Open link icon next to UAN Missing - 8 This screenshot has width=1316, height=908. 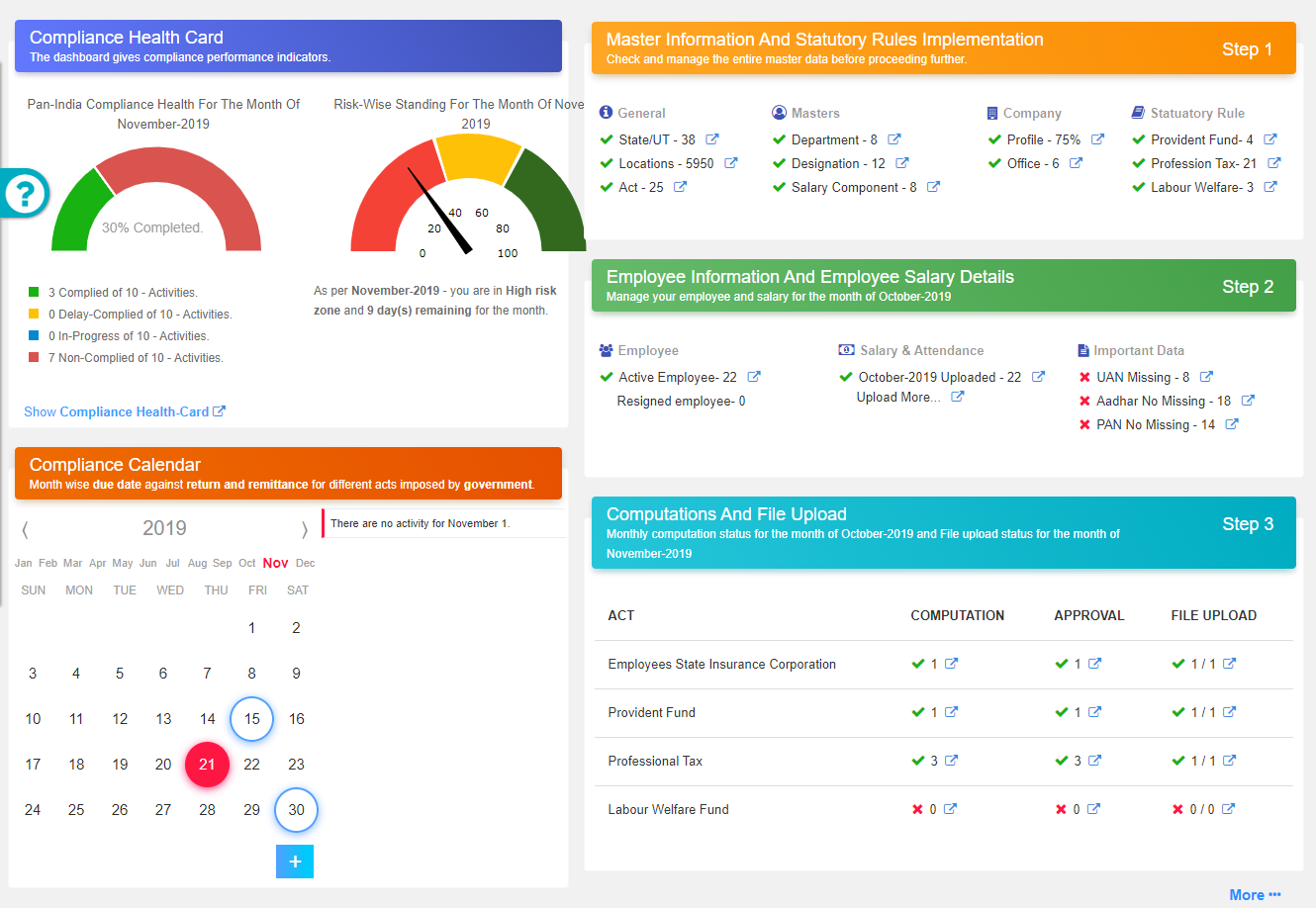pos(1206,377)
